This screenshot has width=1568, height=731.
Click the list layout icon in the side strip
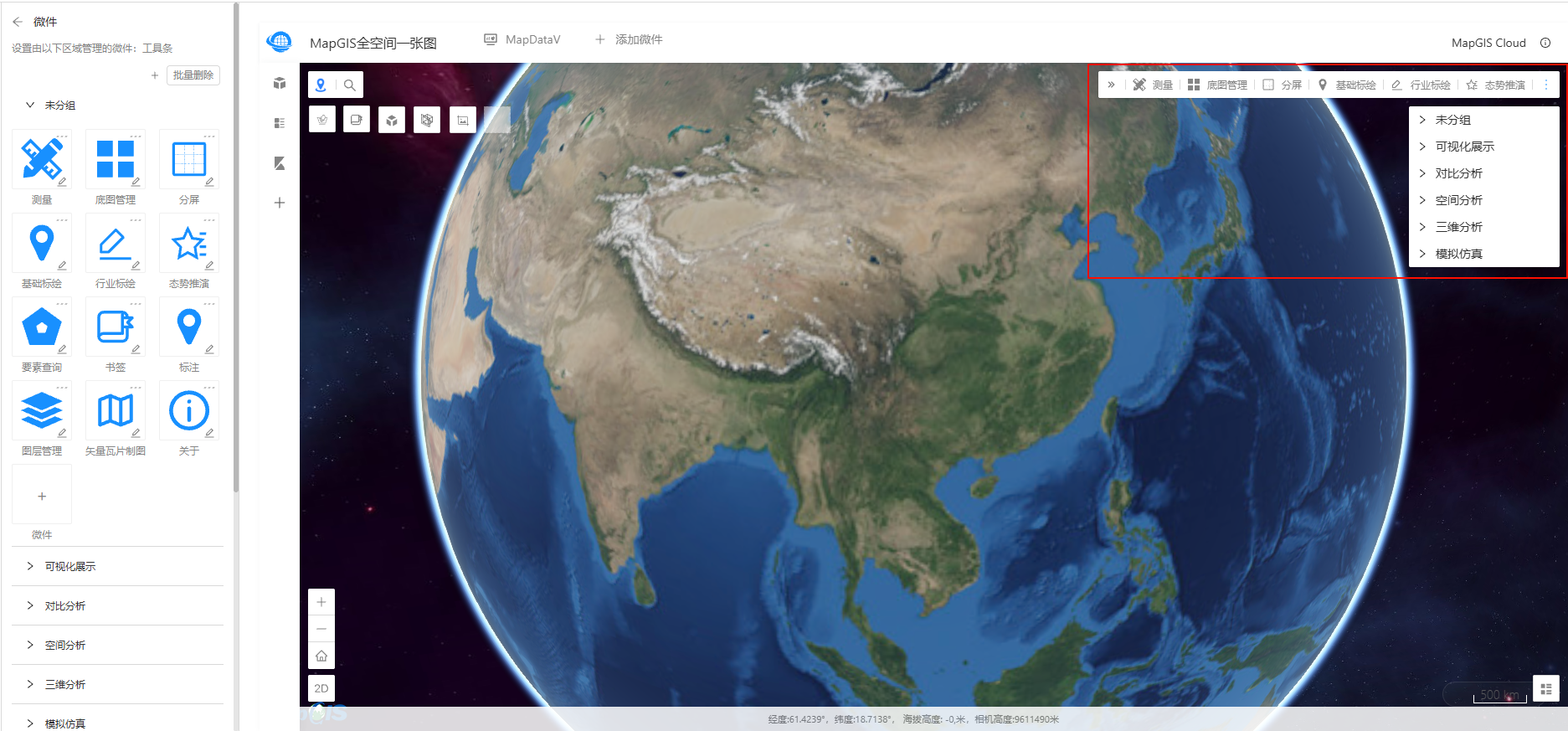pyautogui.click(x=280, y=123)
